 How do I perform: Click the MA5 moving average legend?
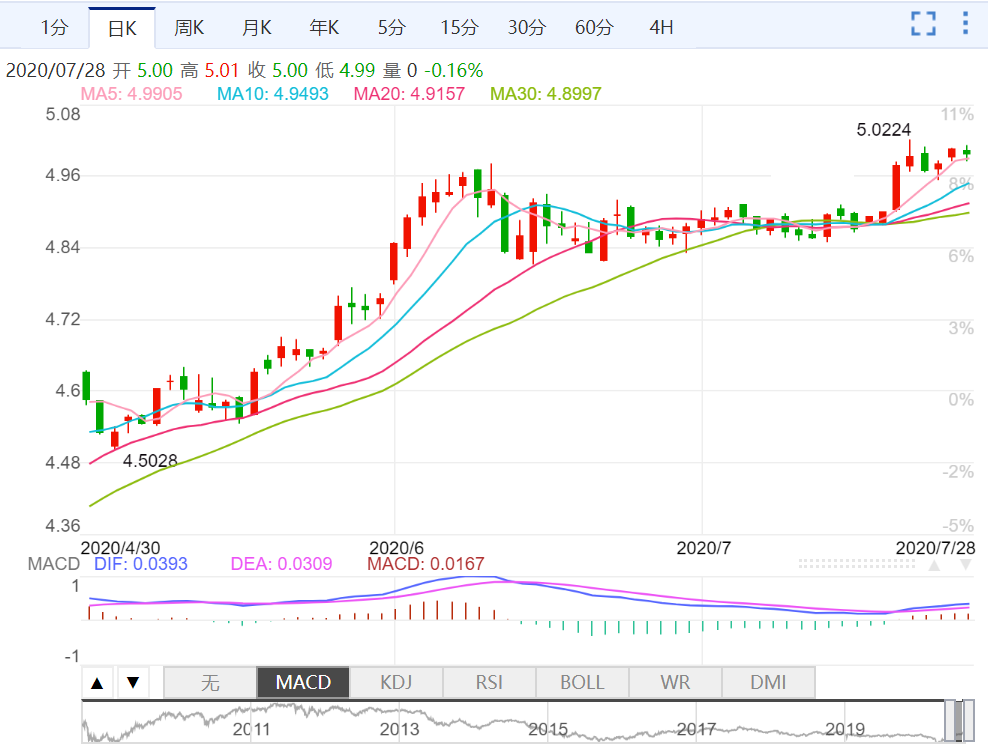coord(131,94)
